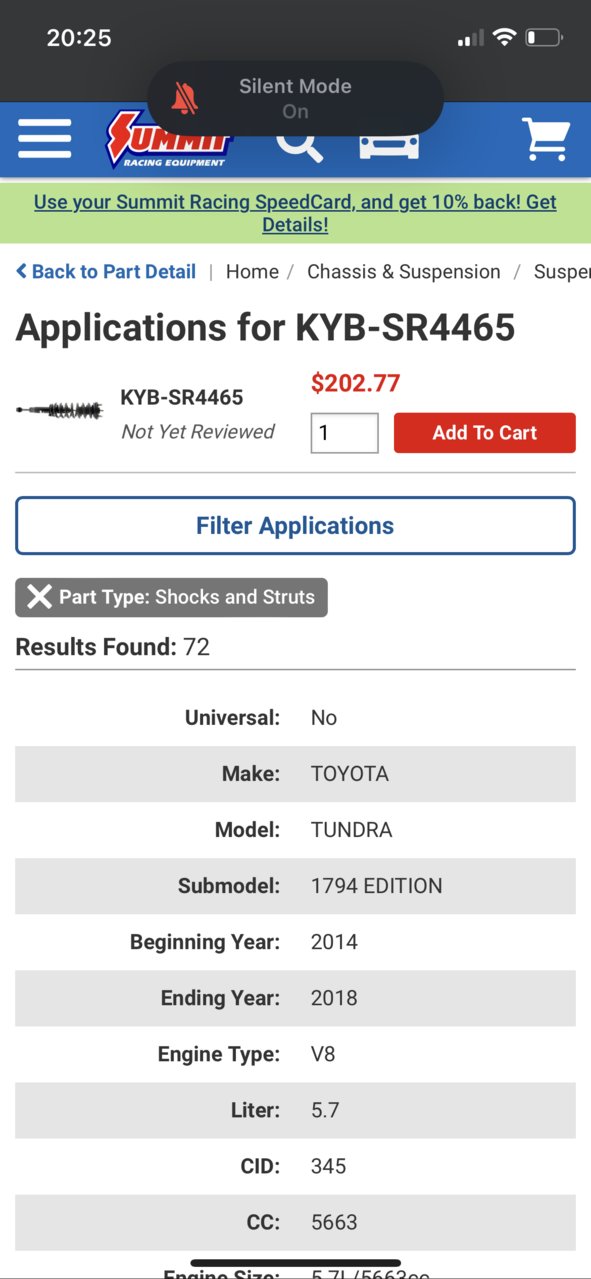Add KYB-SR4465 to cart
591x1279 pixels.
(485, 433)
